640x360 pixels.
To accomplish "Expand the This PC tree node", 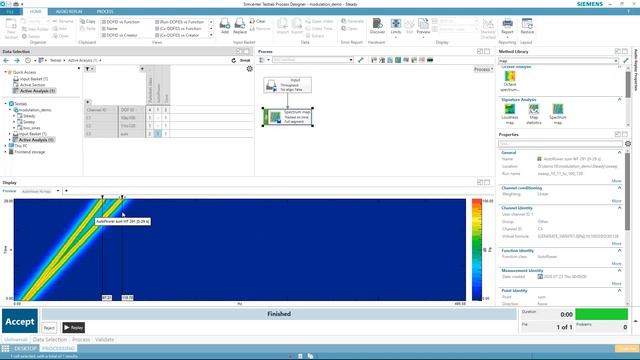I will click(x=5, y=146).
